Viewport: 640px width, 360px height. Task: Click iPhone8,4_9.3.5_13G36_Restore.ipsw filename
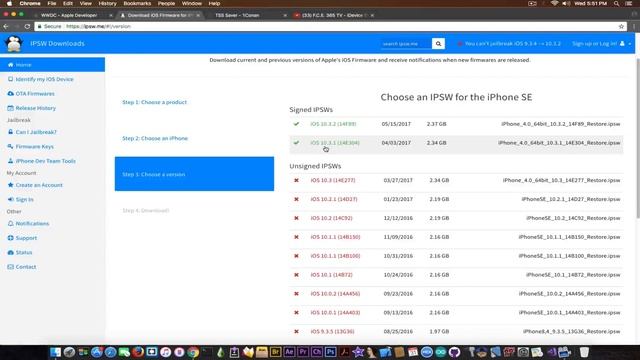tap(571, 331)
